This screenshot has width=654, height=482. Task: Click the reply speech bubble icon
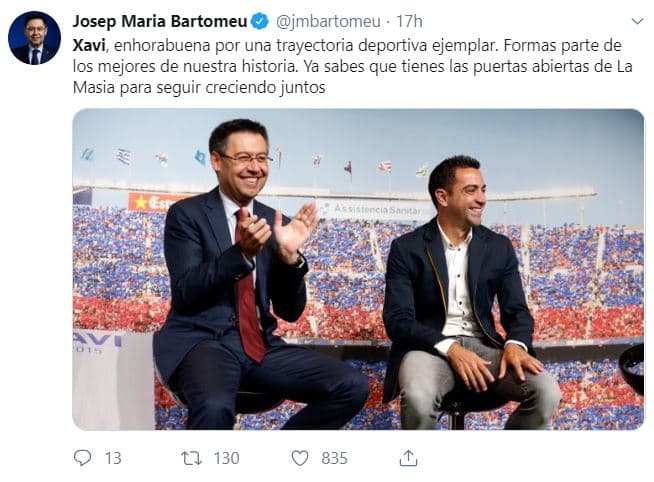[x=82, y=457]
